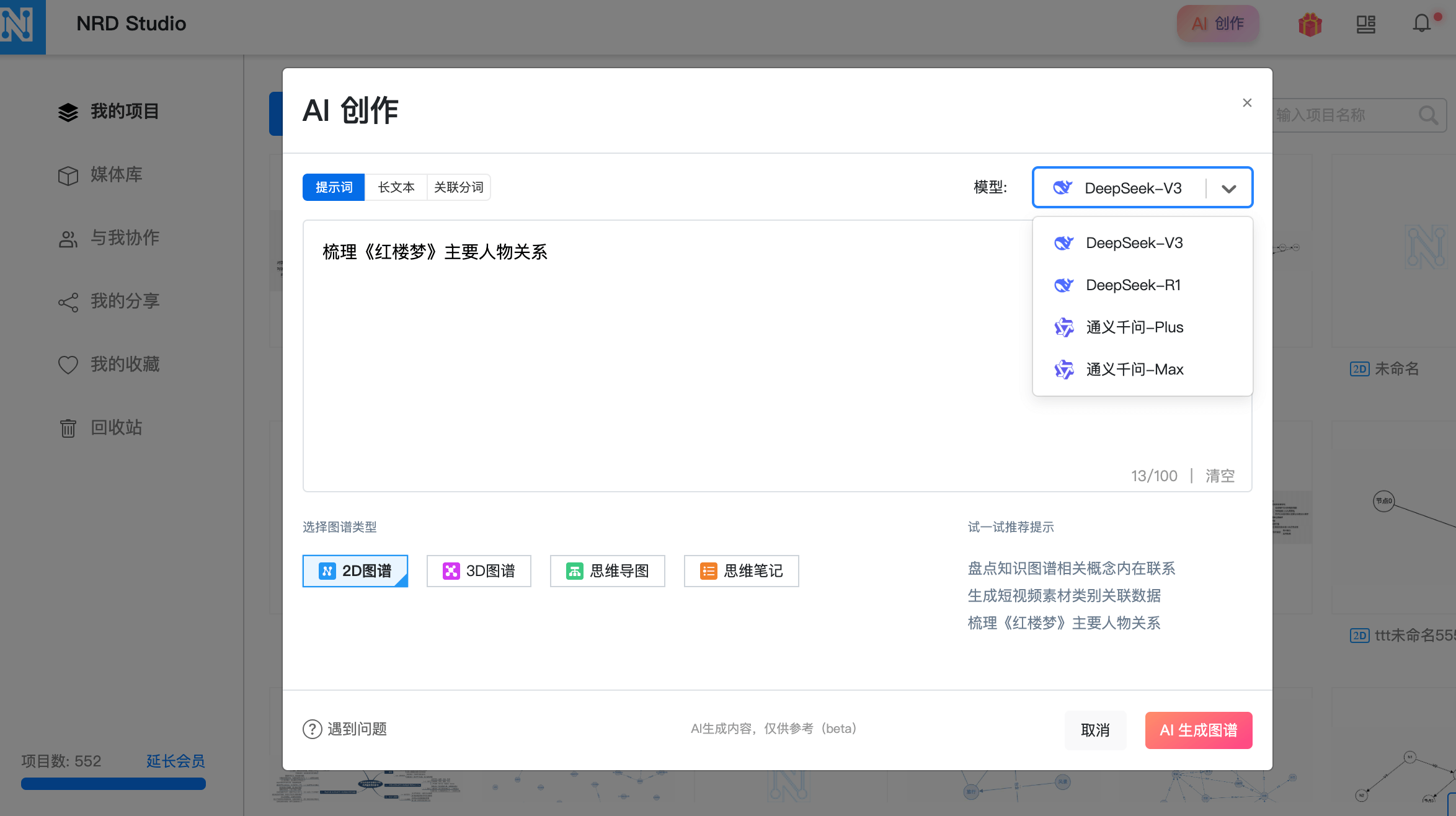The image size is (1456, 816).
Task: Switch to the 提示词 tab
Action: pyautogui.click(x=334, y=187)
